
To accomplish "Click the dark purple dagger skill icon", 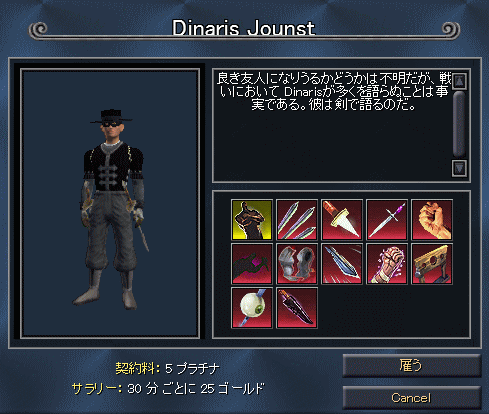I will 297,308.
